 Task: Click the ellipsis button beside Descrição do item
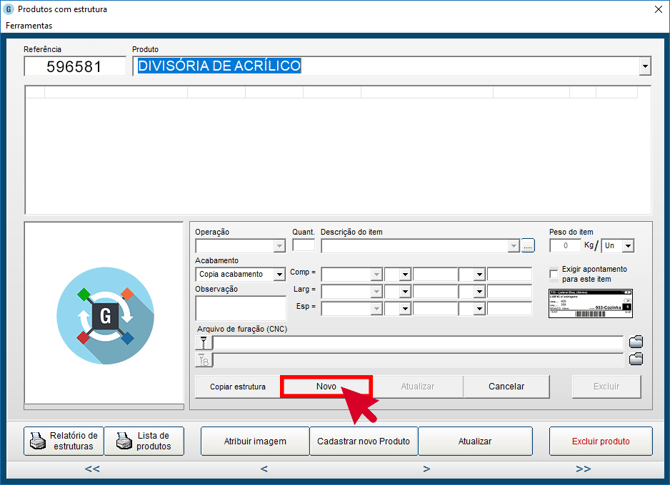click(x=528, y=246)
